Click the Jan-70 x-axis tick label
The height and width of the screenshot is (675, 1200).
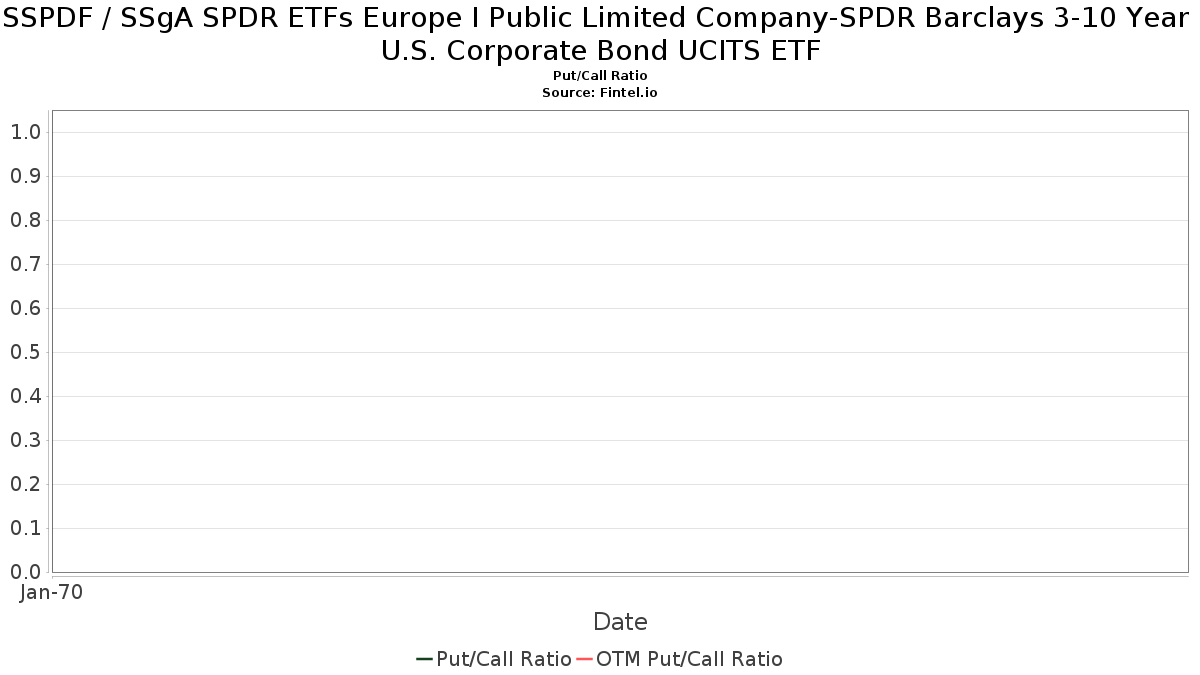(51, 592)
